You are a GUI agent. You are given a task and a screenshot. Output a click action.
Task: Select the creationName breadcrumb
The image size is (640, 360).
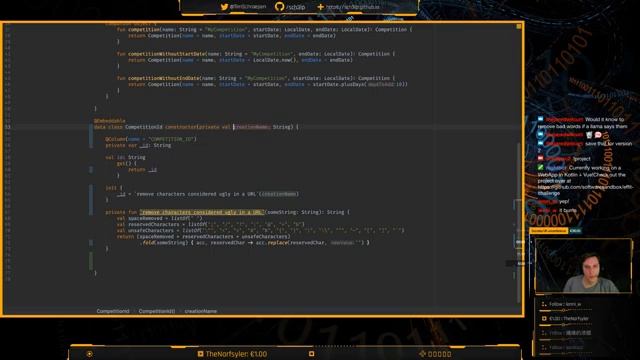click(201, 311)
